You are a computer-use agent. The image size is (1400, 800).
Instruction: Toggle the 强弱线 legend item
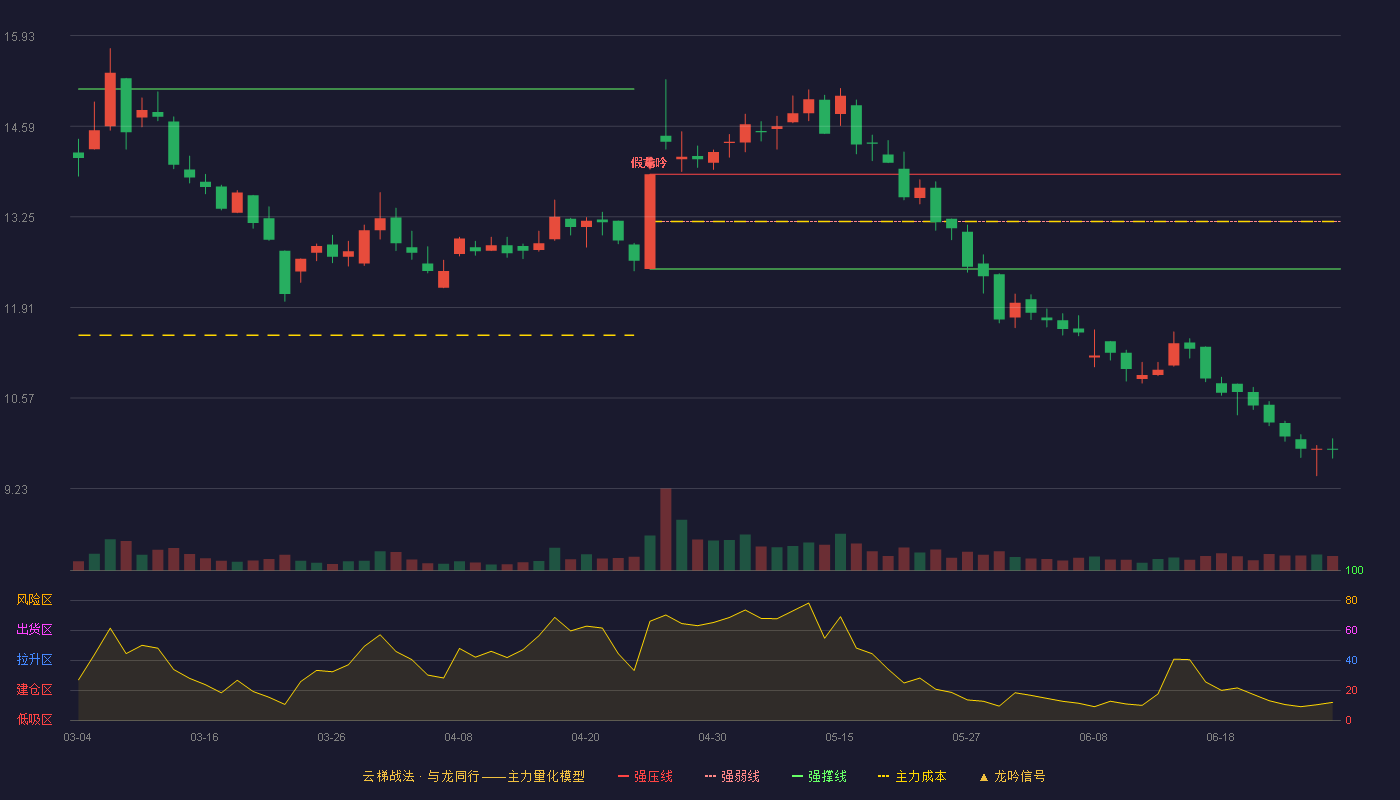(x=732, y=776)
